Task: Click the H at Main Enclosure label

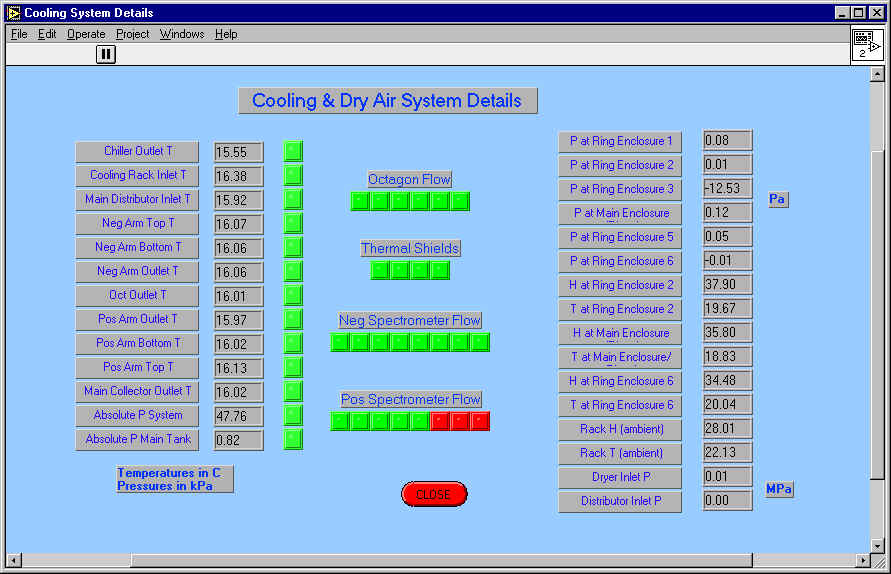Action: [620, 334]
